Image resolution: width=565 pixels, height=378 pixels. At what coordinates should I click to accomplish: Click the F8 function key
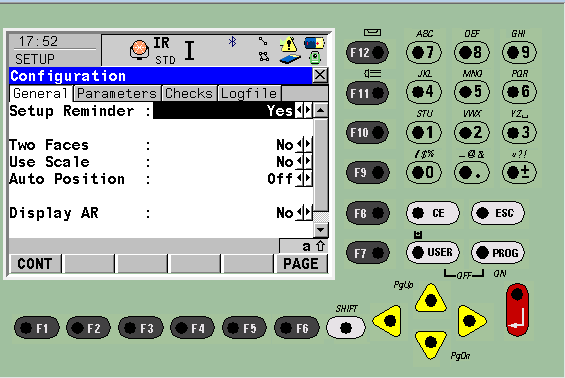[x=368, y=213]
